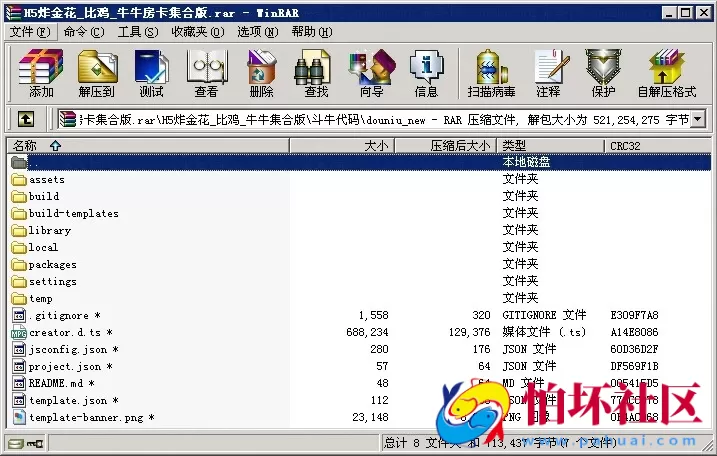Click the parent directory '..' folder icon

(x=19, y=162)
